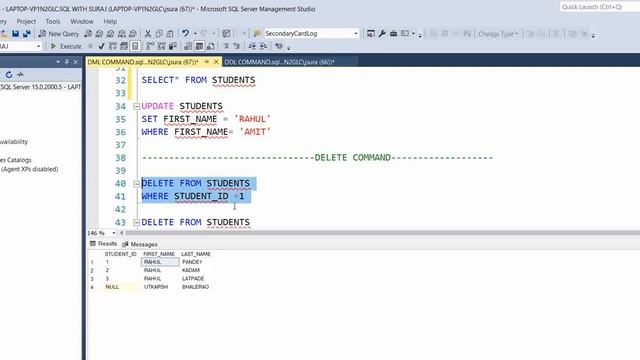Open the 146 % zoom dropdown
Viewport: 640px width, 360px height.
113,233
